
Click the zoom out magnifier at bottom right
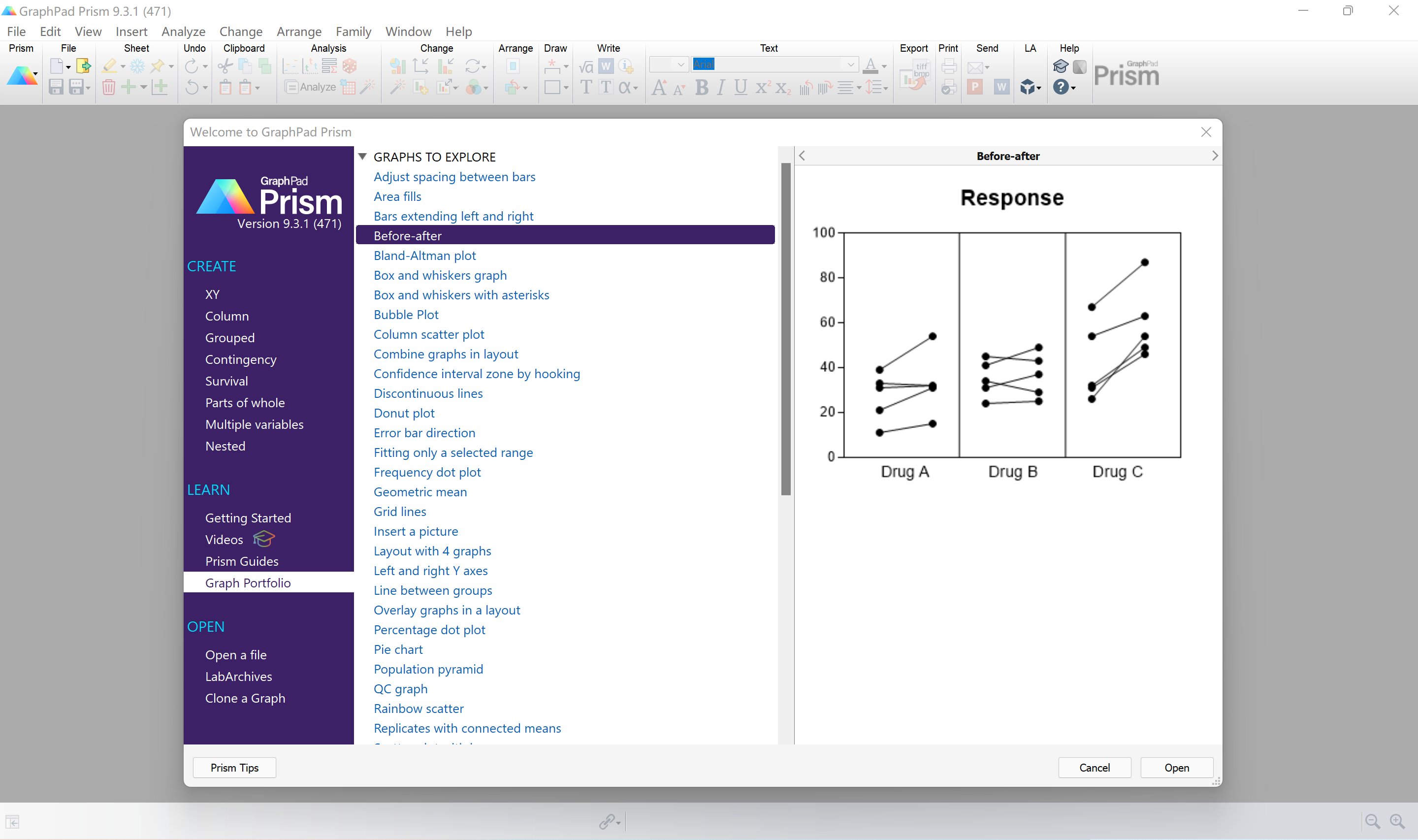[x=1372, y=821]
